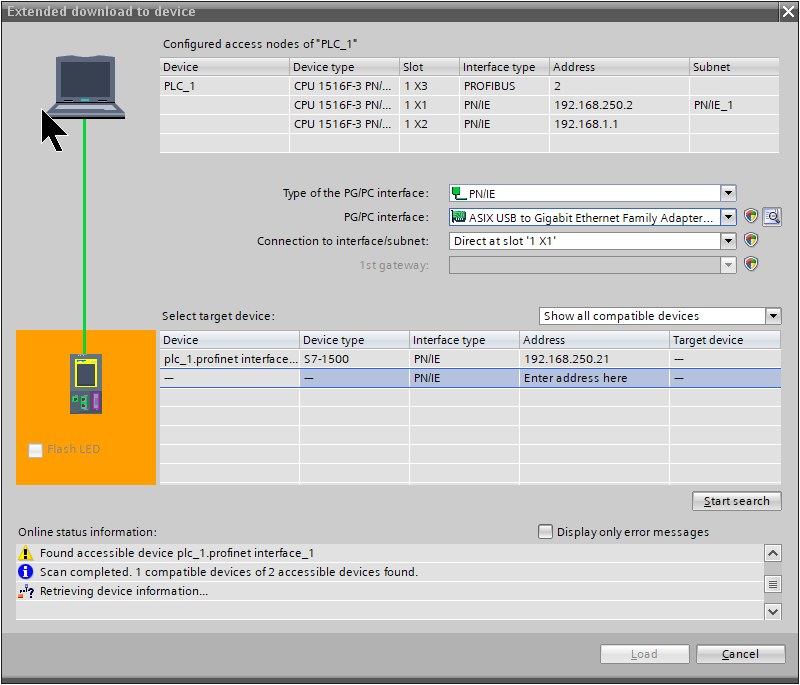Open the 1st gateway dropdown arrow
Image resolution: width=800 pixels, height=685 pixels.
coord(728,265)
